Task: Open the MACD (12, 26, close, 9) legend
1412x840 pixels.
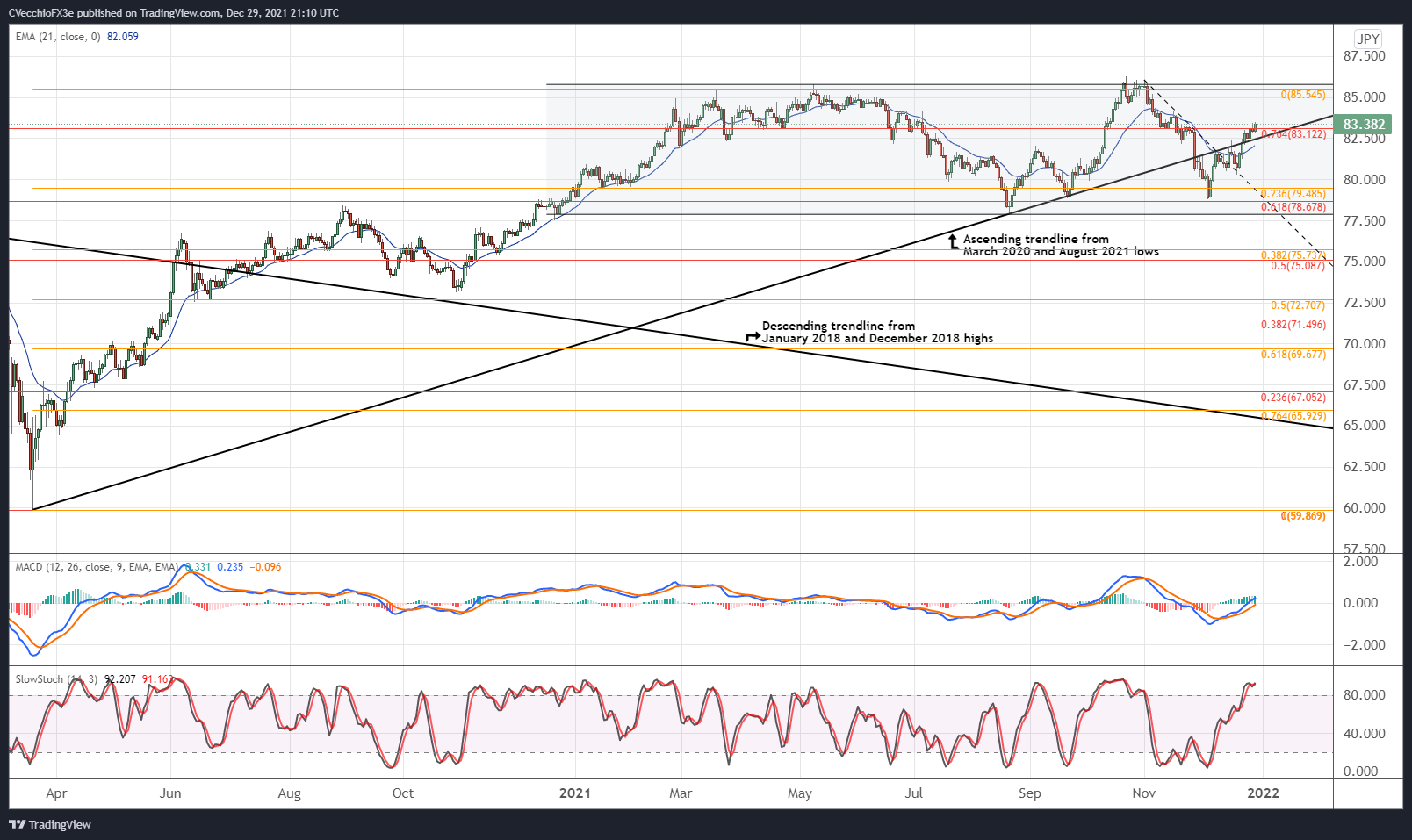Action: [97, 567]
